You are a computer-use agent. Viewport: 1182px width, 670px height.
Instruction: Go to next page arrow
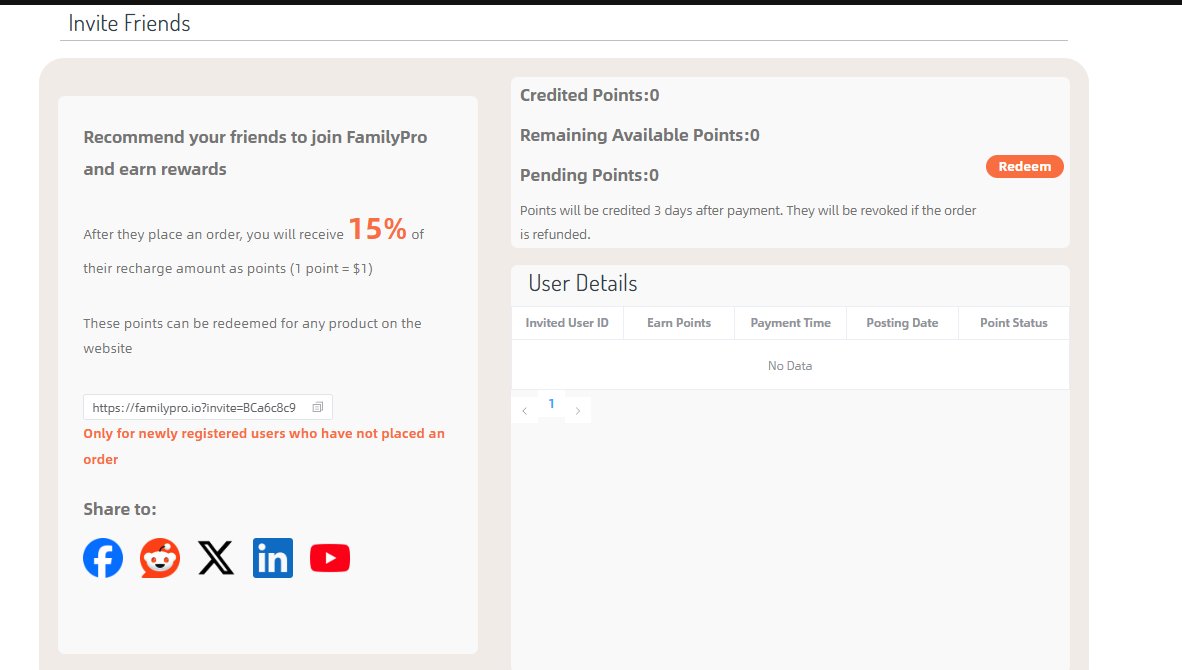click(577, 411)
